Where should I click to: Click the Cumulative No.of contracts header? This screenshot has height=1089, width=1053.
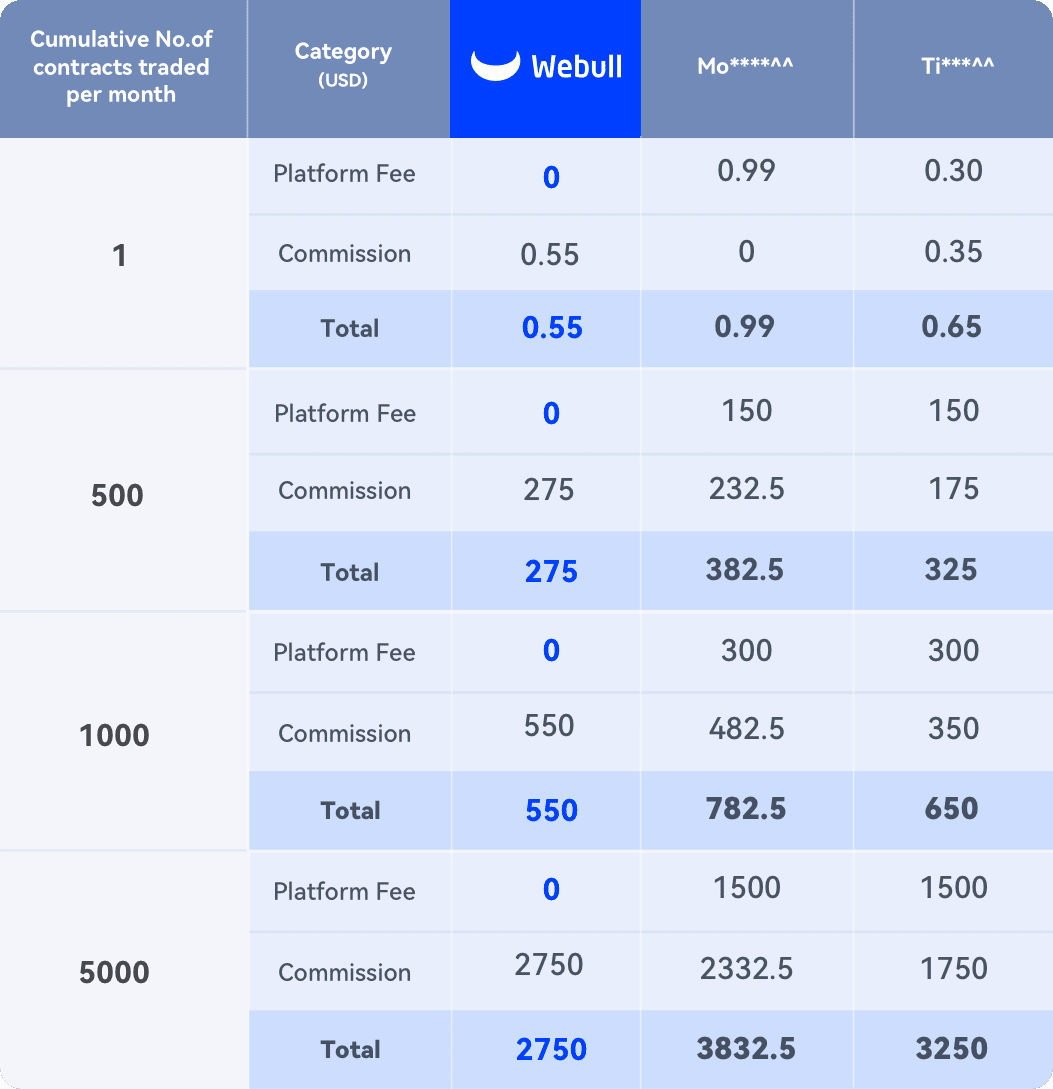pyautogui.click(x=120, y=67)
